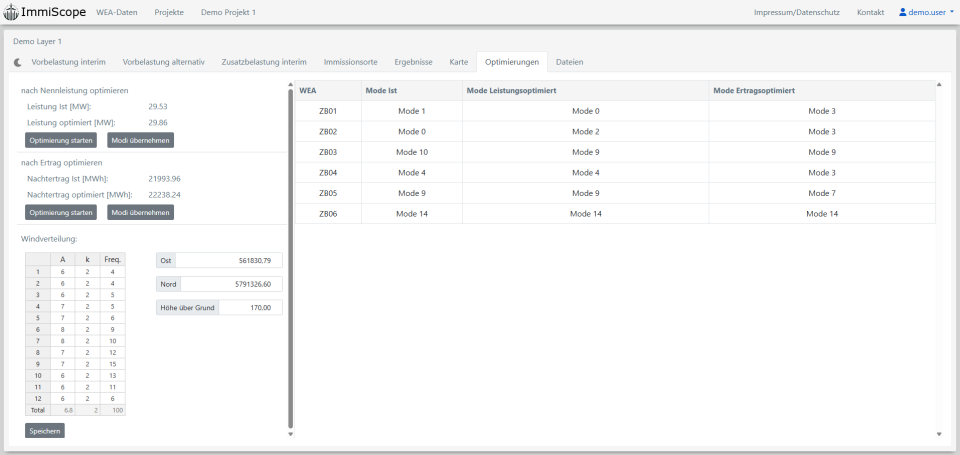Click Freq. cell of wind sector 10

(x=112, y=375)
